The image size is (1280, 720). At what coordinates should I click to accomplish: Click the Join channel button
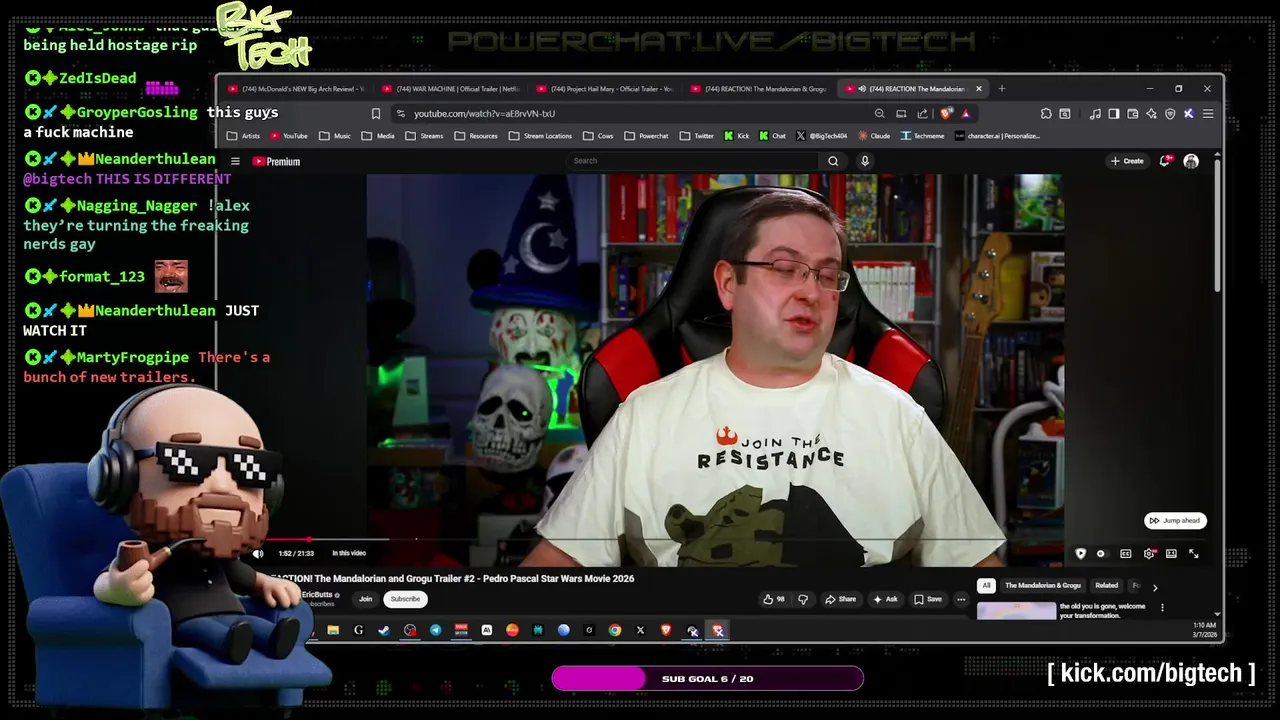365,599
